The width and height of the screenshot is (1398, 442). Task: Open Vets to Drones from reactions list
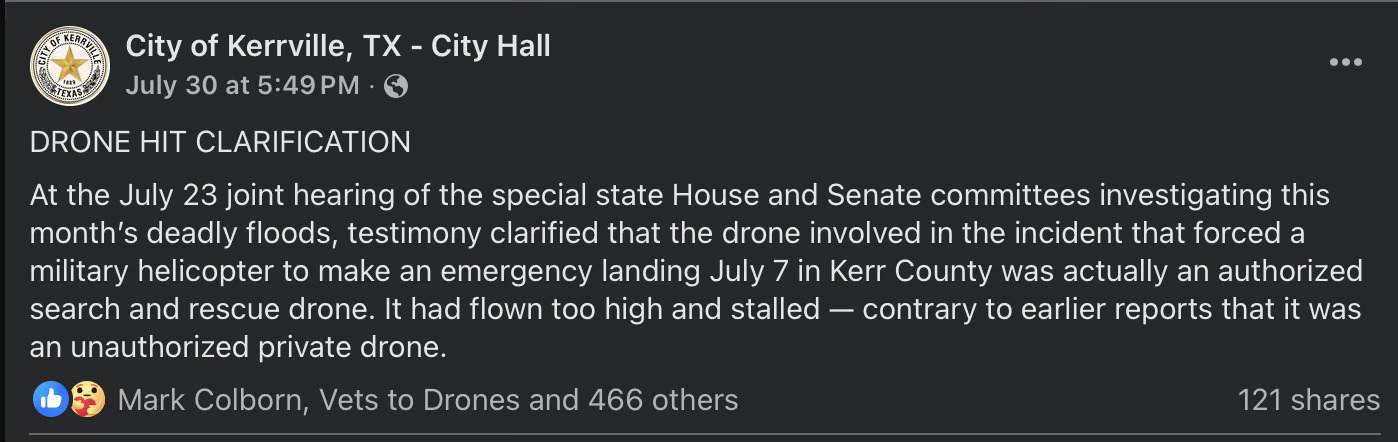click(421, 400)
